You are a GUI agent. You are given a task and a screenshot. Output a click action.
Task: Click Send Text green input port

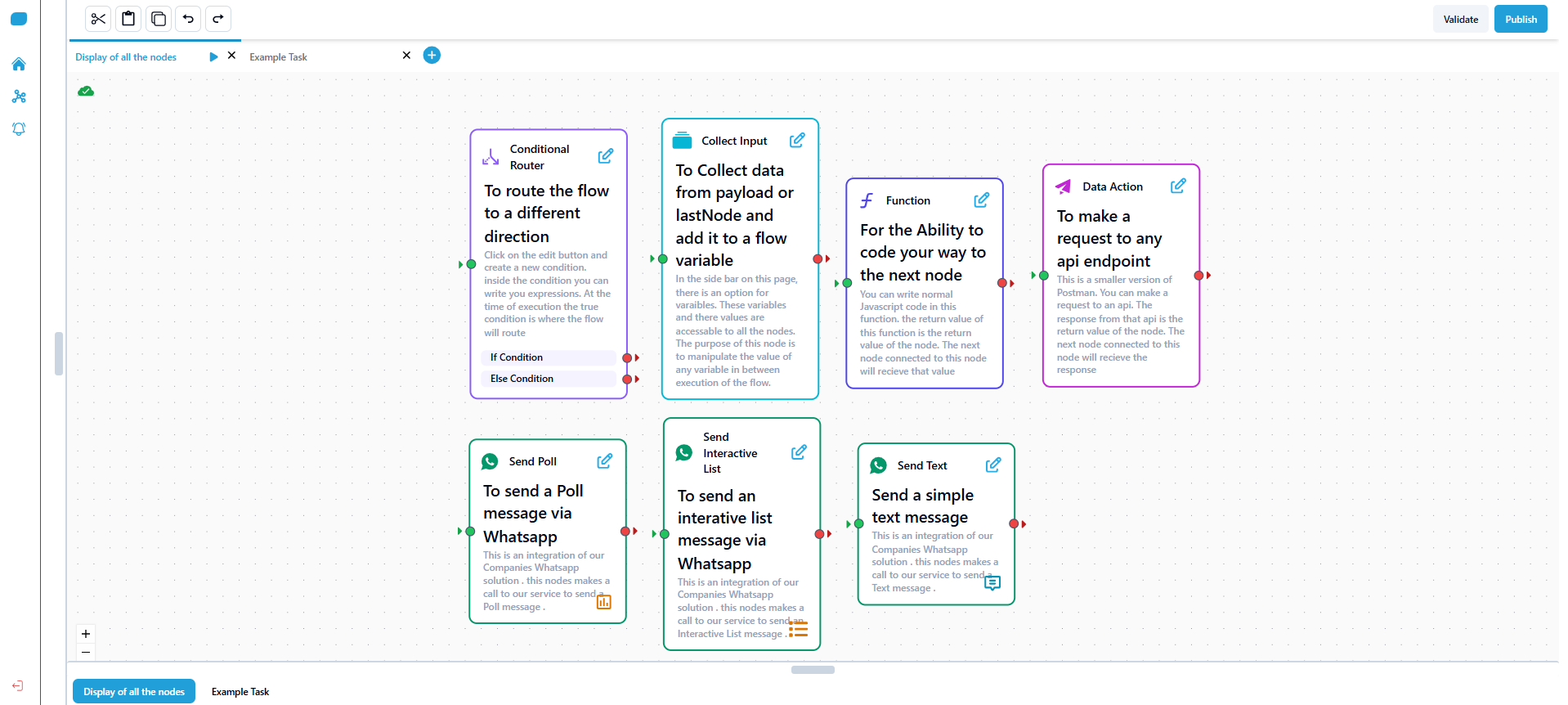pyautogui.click(x=859, y=524)
